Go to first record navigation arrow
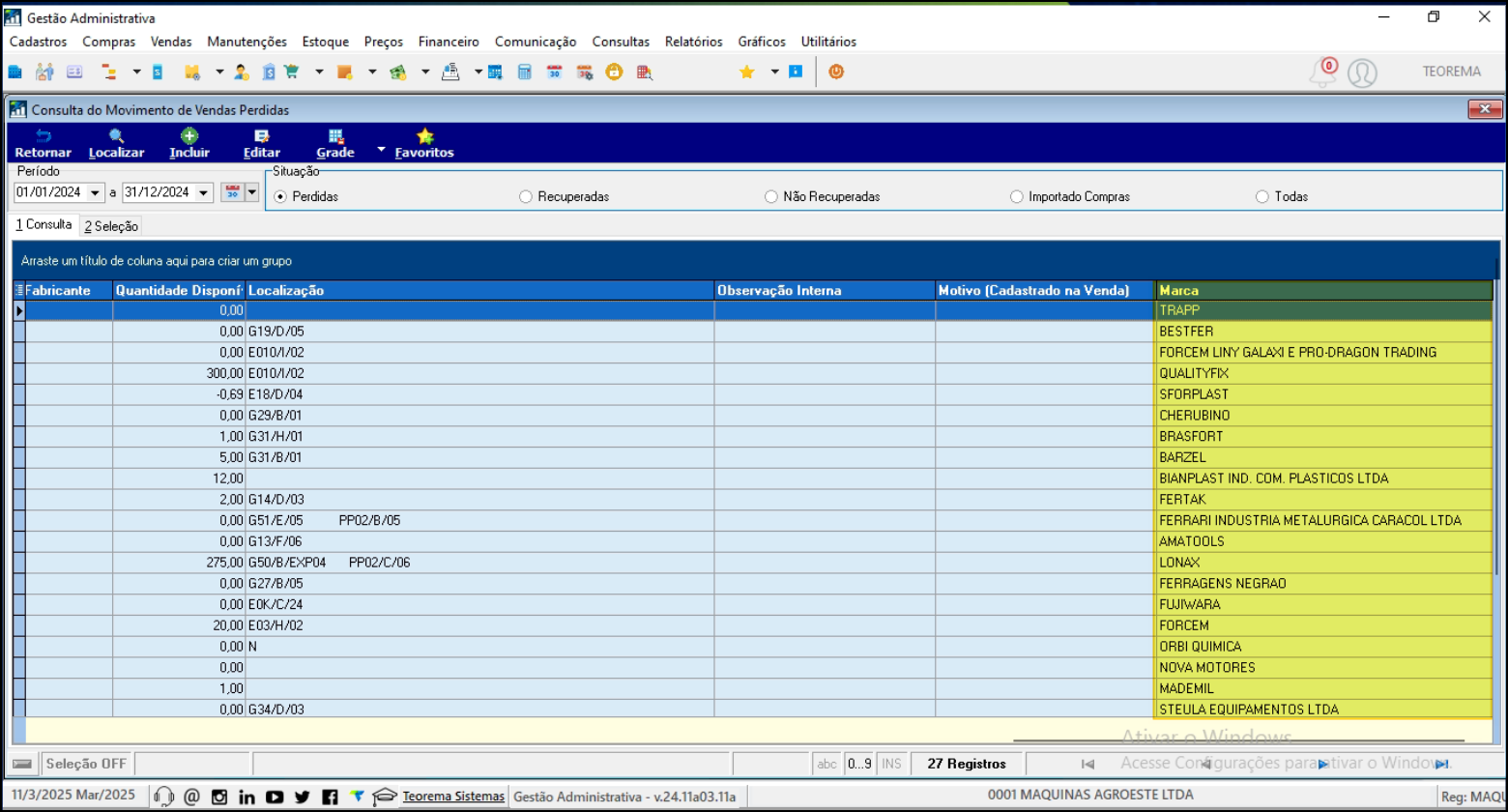1508x812 pixels. click(1087, 764)
